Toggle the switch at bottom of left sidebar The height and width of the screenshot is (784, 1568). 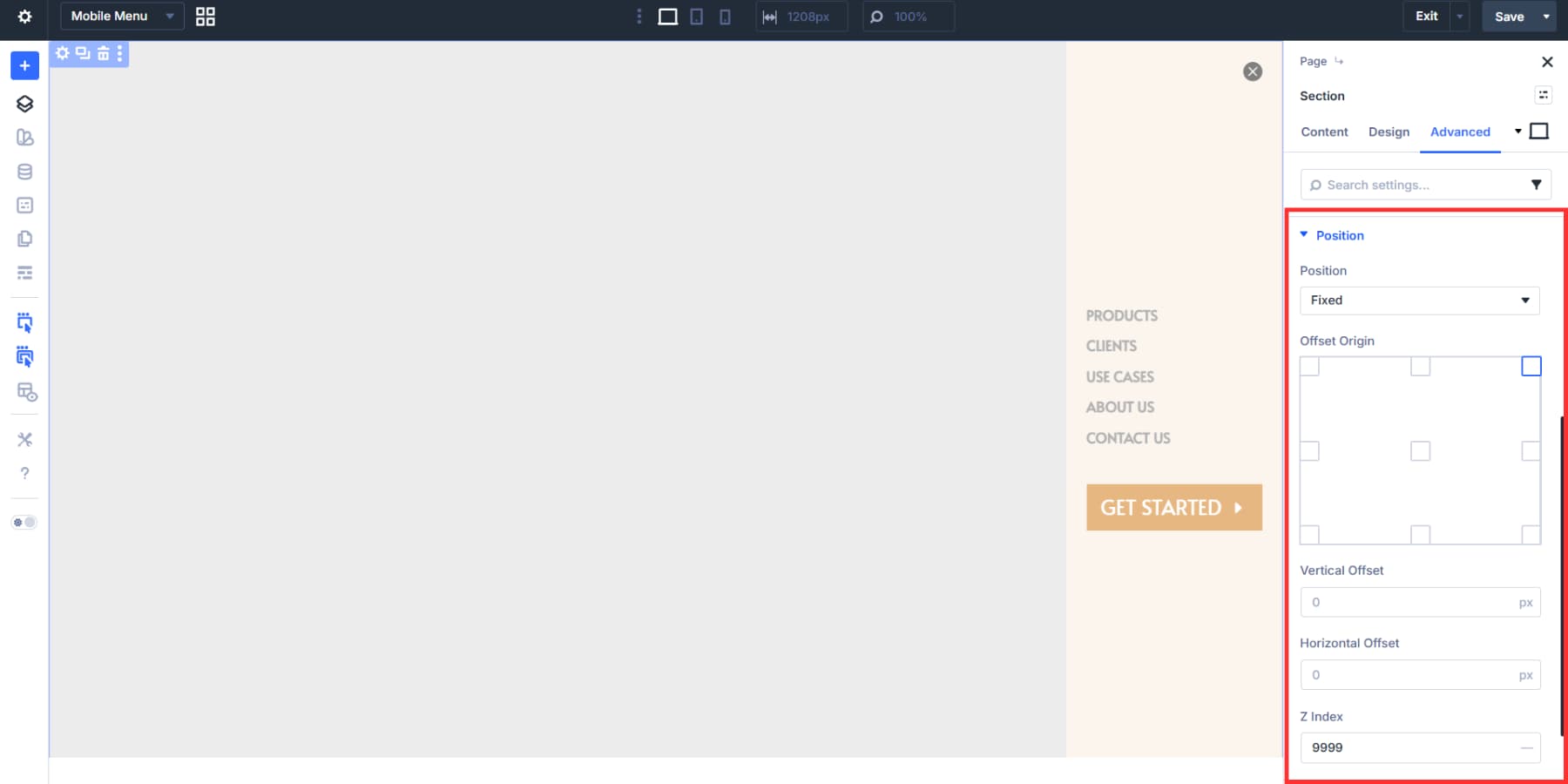click(24, 522)
